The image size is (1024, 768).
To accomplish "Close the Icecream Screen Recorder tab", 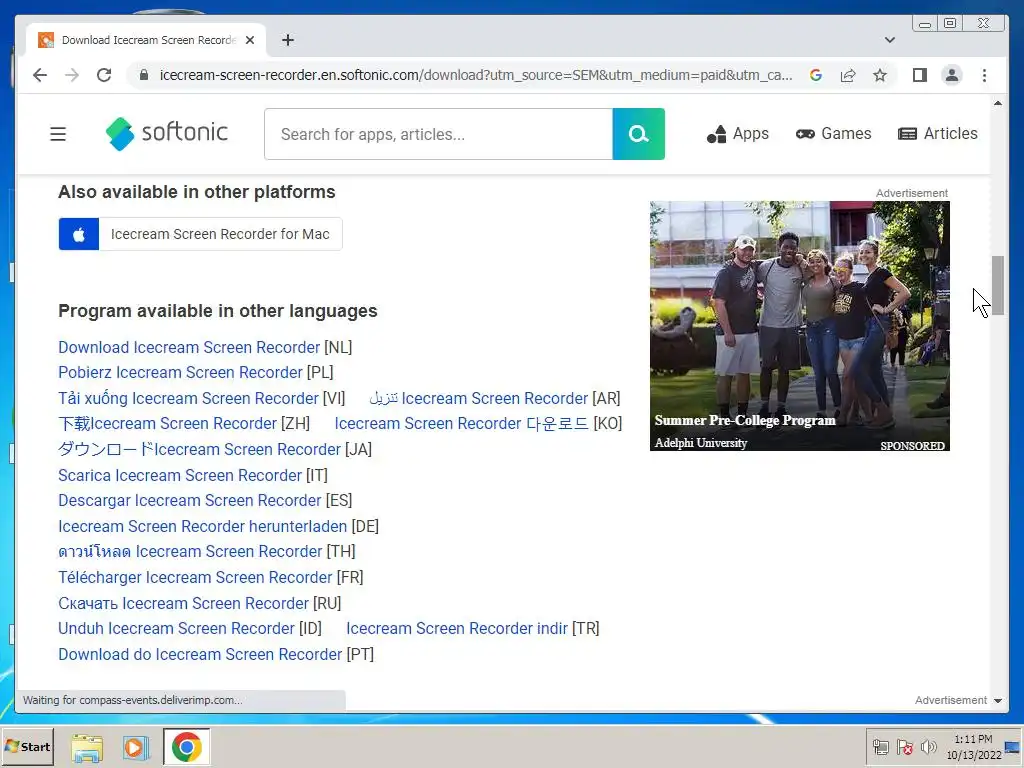I will click(x=249, y=40).
